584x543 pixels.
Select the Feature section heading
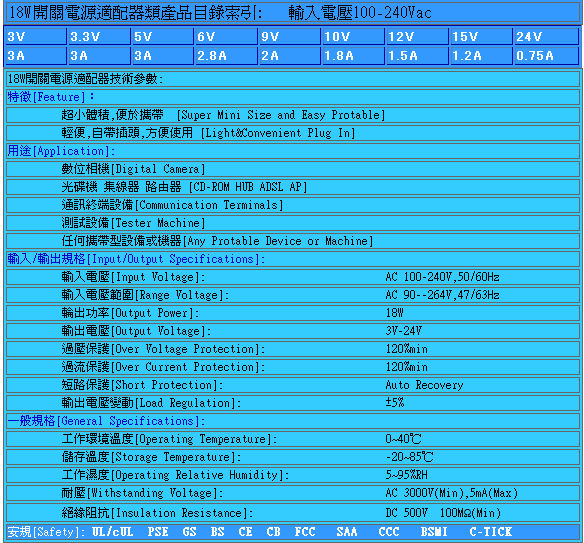(51, 97)
